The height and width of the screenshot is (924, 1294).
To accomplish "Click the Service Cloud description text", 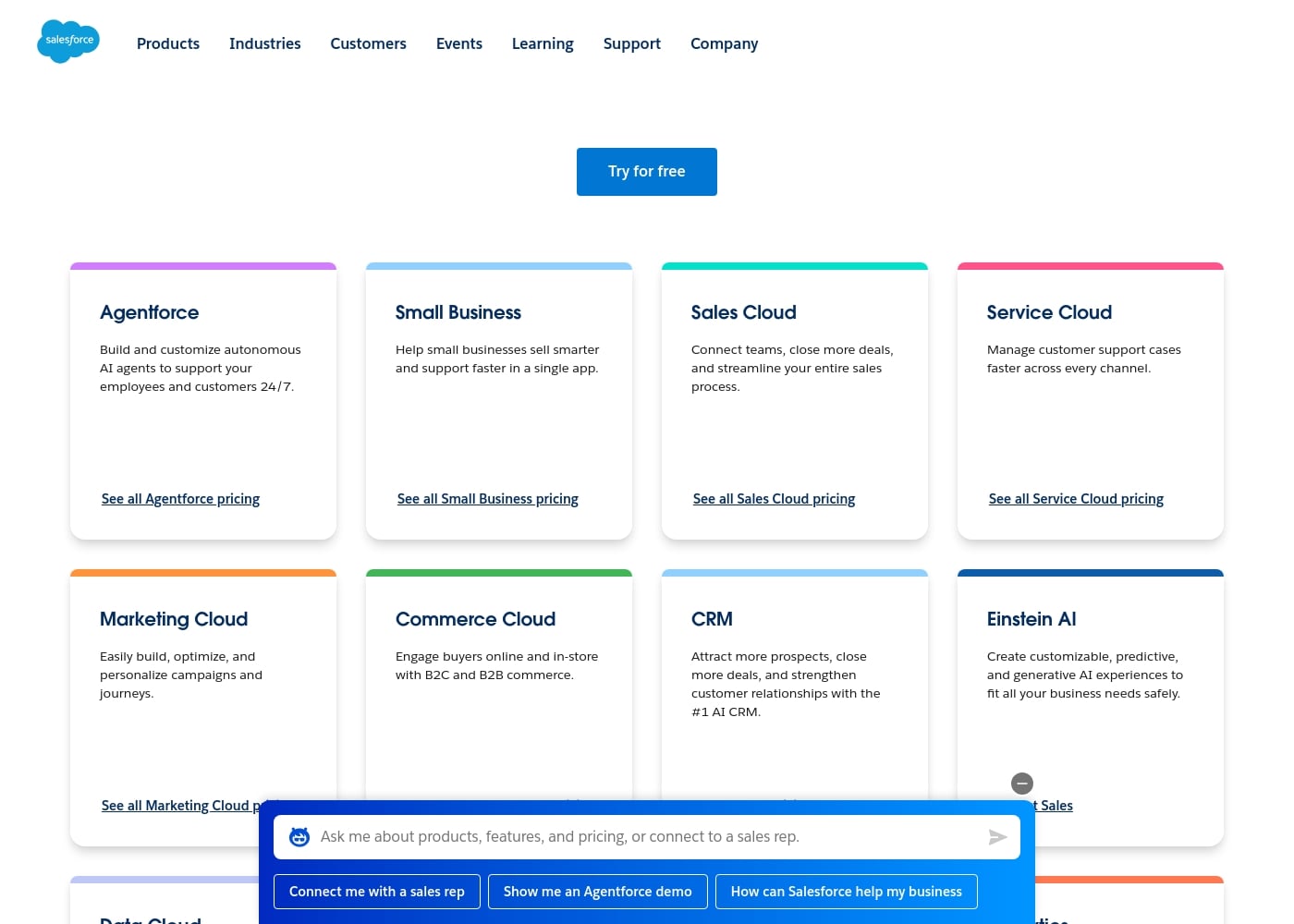I will click(1084, 359).
